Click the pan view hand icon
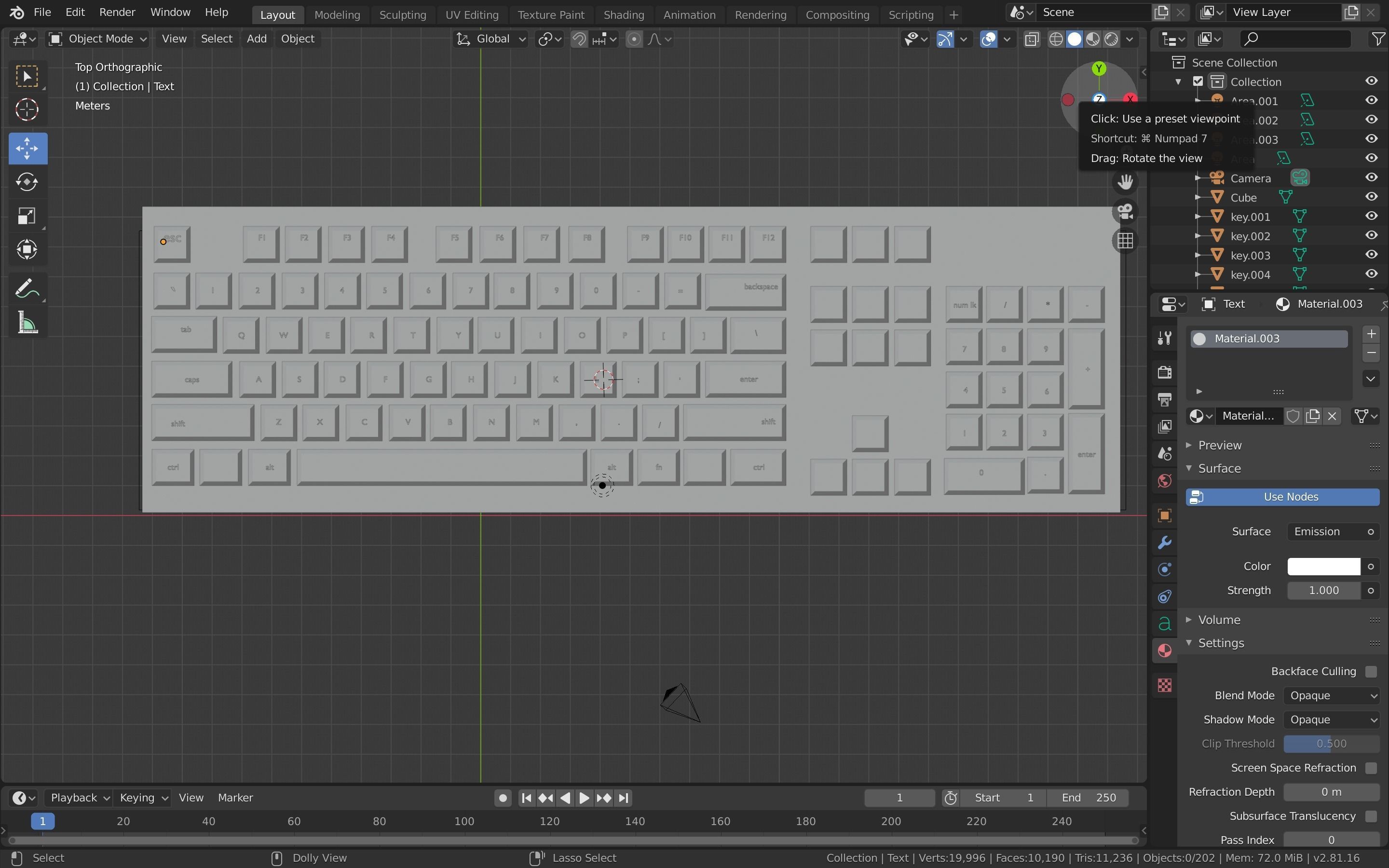This screenshot has height=868, width=1389. click(x=1125, y=182)
